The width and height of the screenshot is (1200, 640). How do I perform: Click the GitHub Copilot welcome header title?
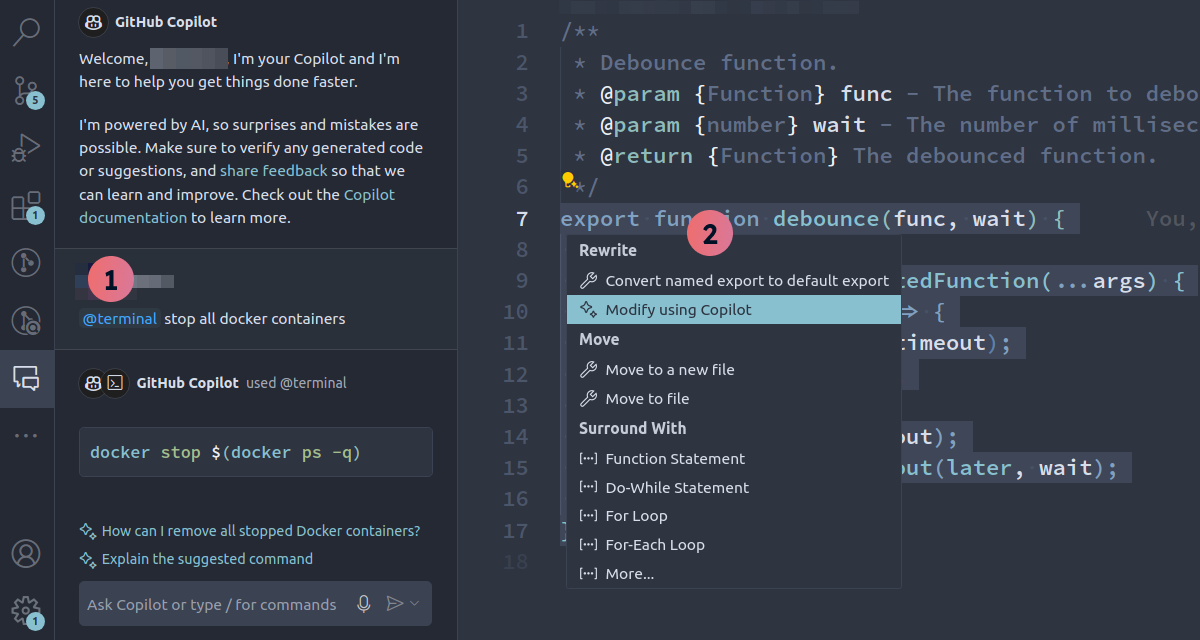(166, 21)
